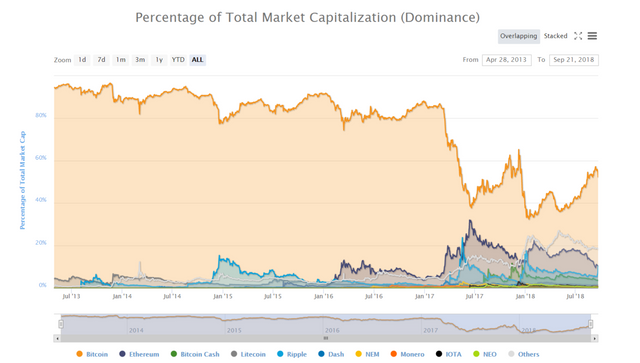640x363 pixels.
Task: Toggle the Others legend marker
Action: click(x=511, y=354)
